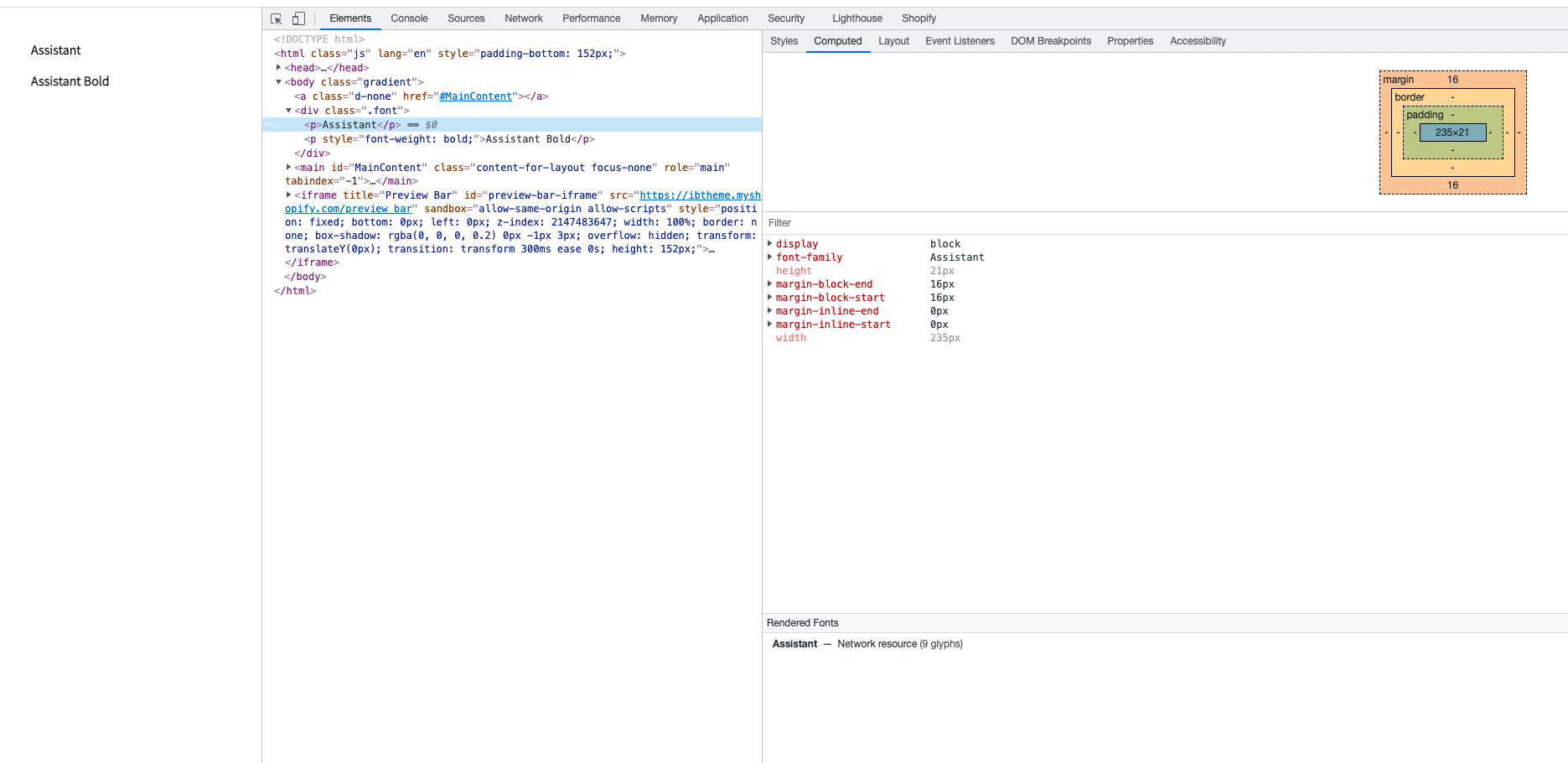1568x763 pixels.
Task: Click the Assistant network resource font entry
Action: [x=867, y=644]
